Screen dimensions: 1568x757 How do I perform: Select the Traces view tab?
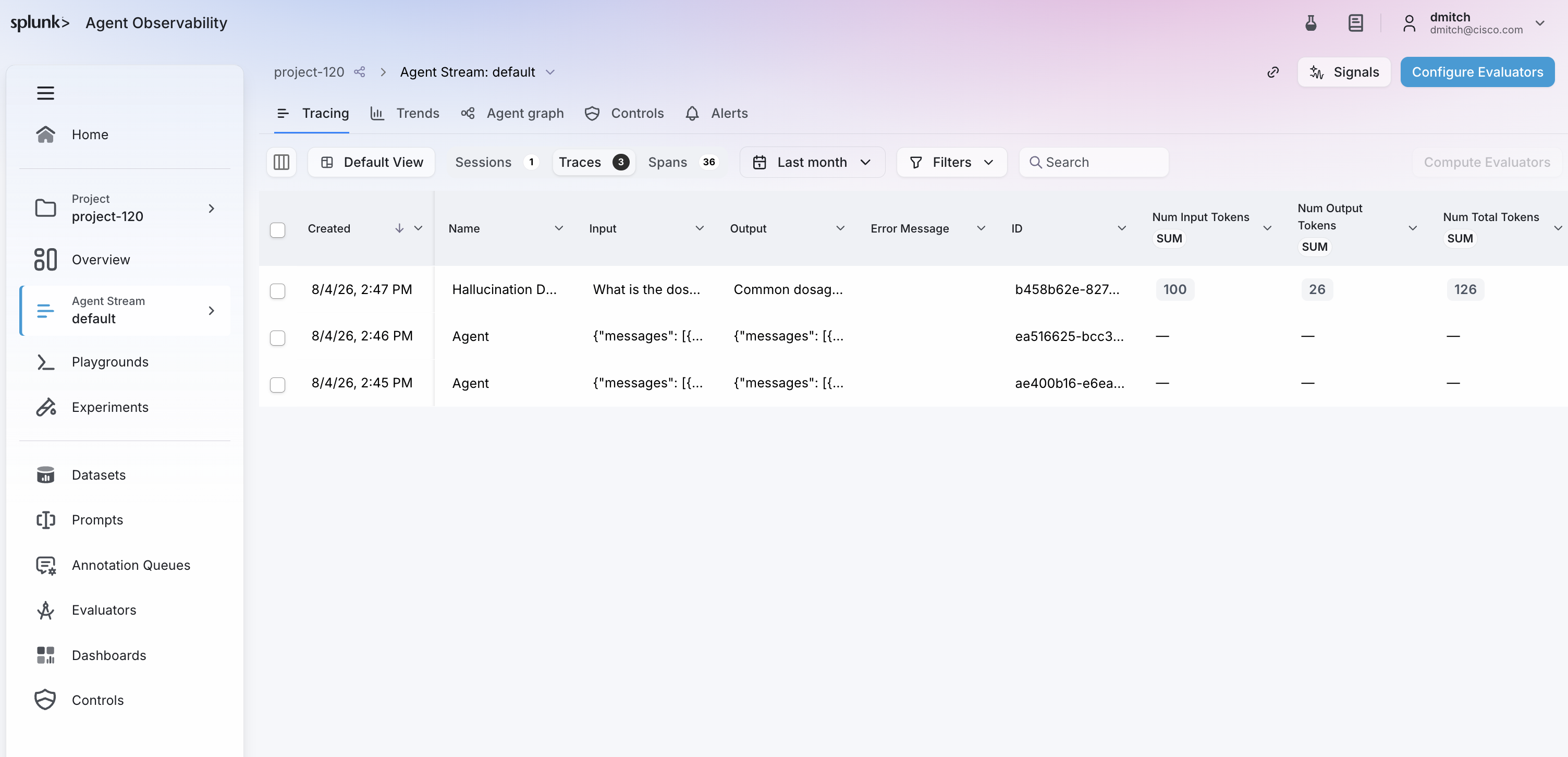coord(594,162)
